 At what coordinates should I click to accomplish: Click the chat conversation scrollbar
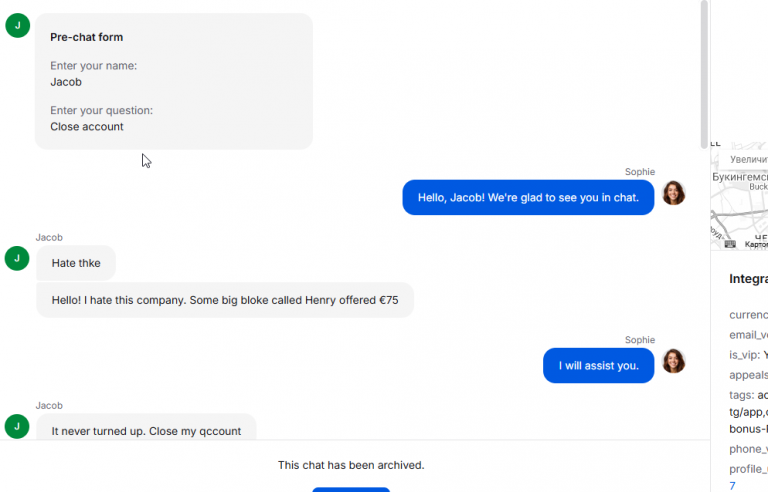704,70
